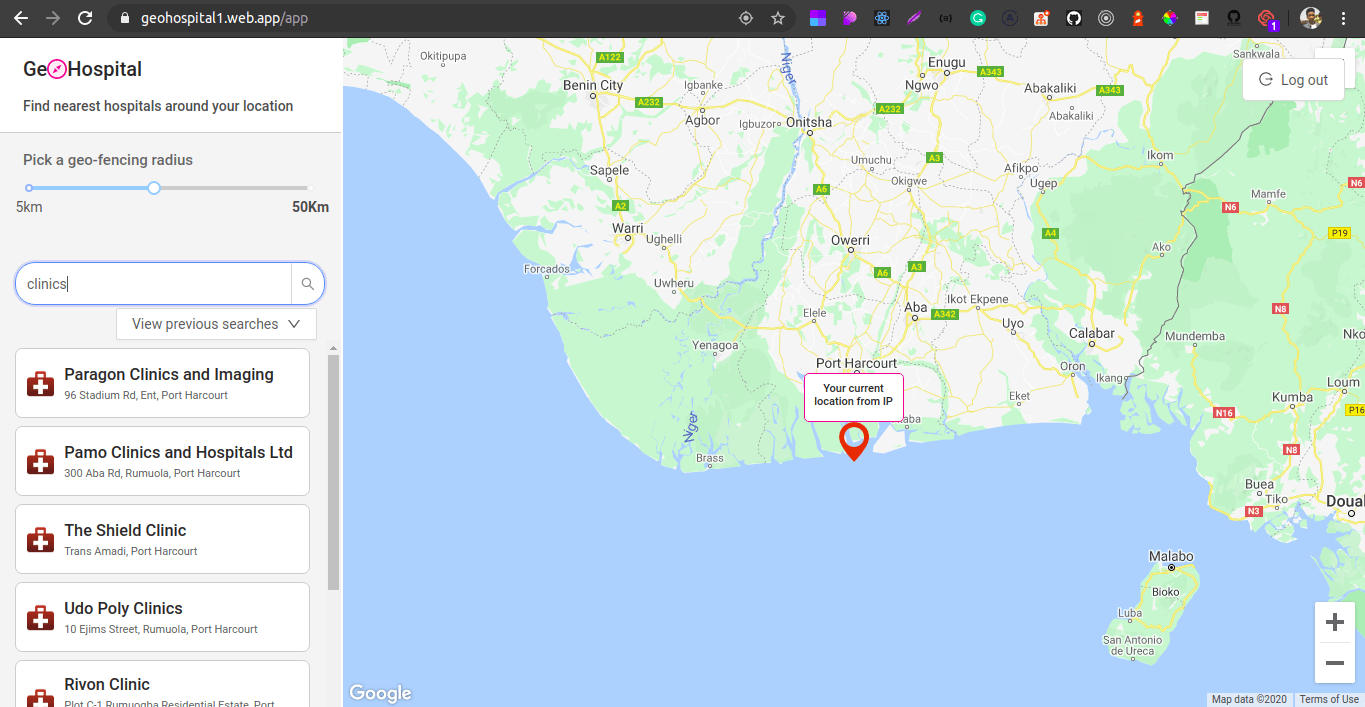The image size is (1365, 707).
Task: Open the Grammarly extension icon
Action: (978, 18)
